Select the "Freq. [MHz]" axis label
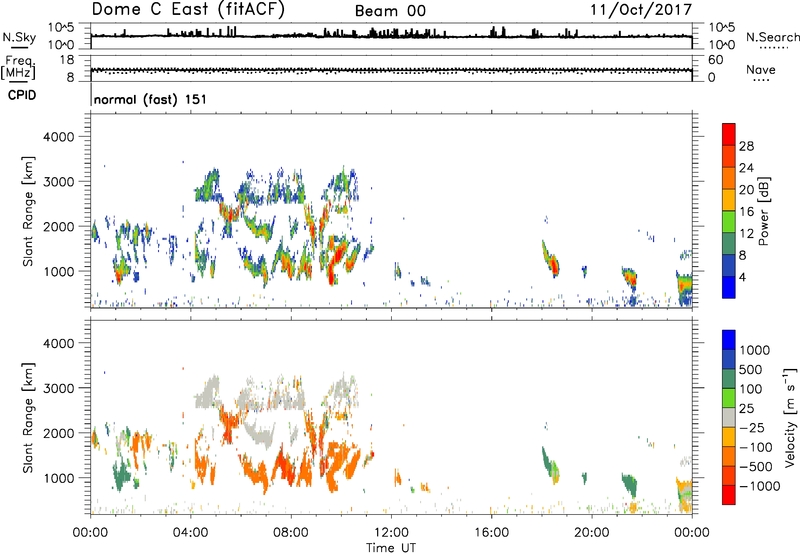Image resolution: width=800 pixels, height=554 pixels. click(18, 68)
